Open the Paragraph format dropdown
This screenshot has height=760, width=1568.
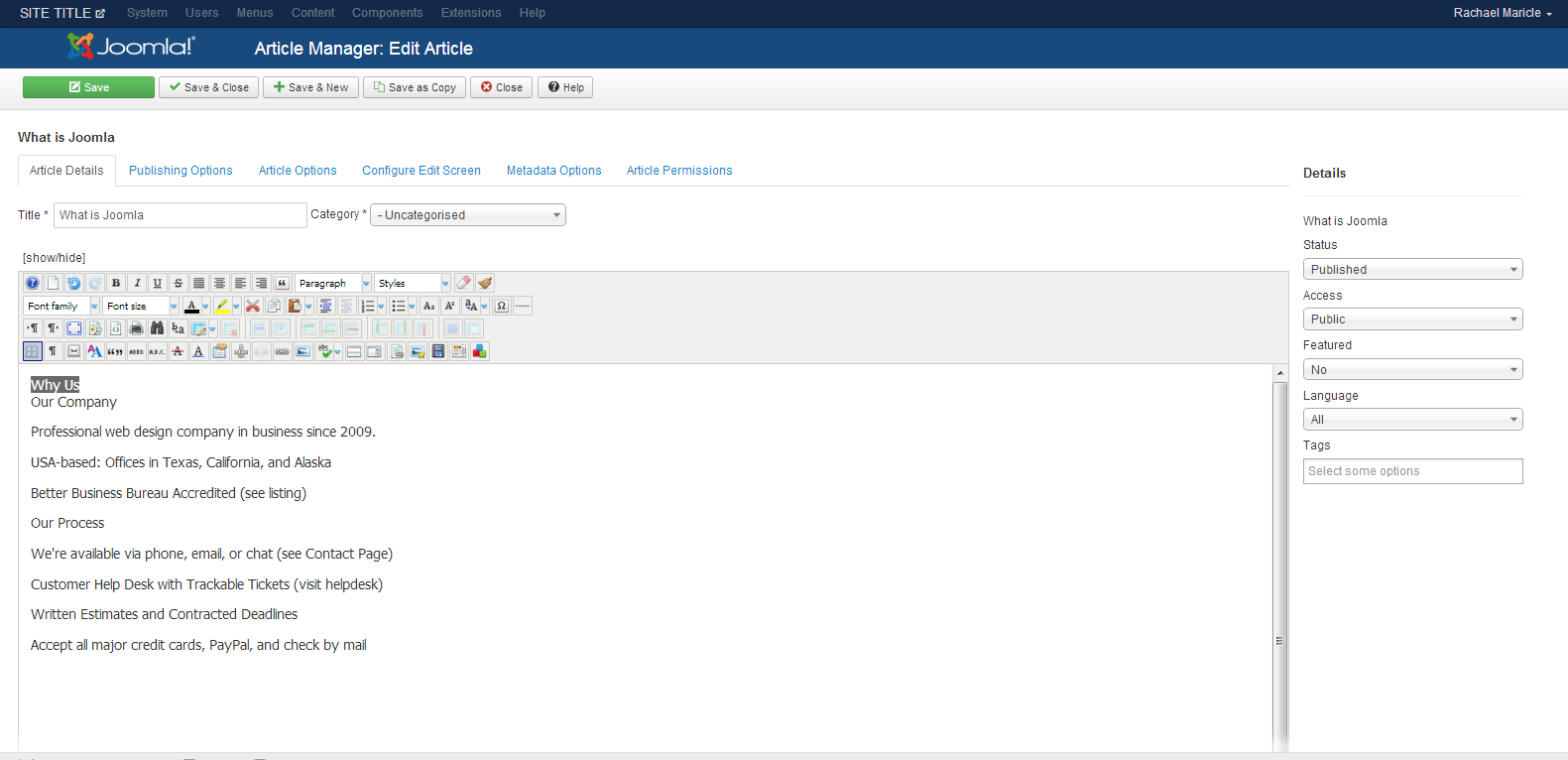333,283
